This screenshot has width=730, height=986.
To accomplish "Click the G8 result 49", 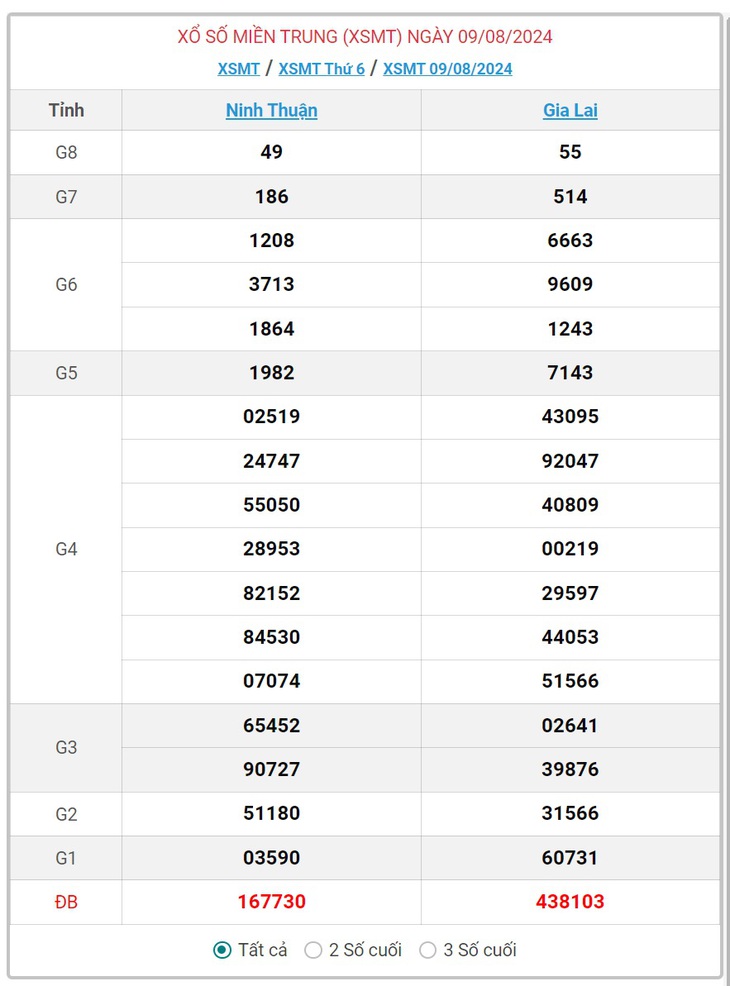I will click(x=272, y=152).
